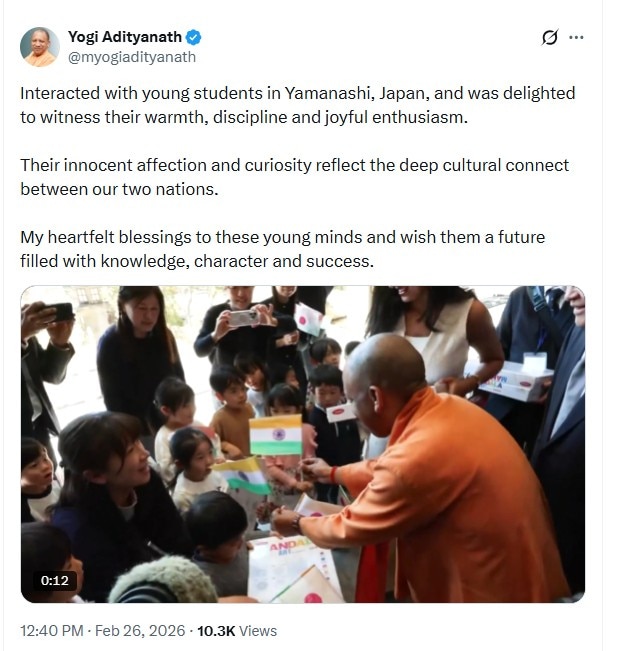620x651 pixels.
Task: Click the white box held in video
Action: pos(514,381)
